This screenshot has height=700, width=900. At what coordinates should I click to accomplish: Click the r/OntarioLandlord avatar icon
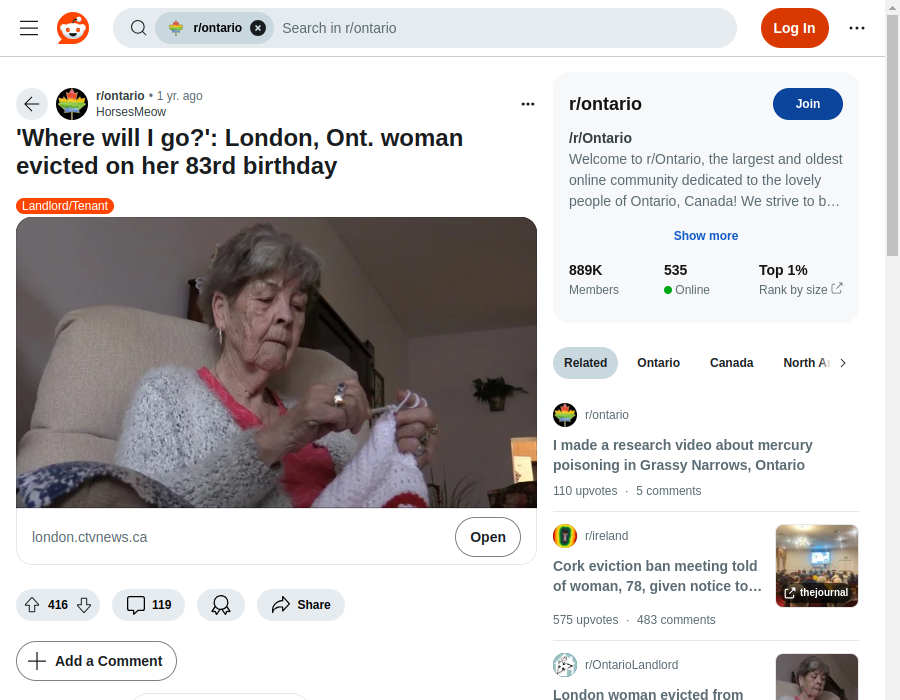pos(565,664)
